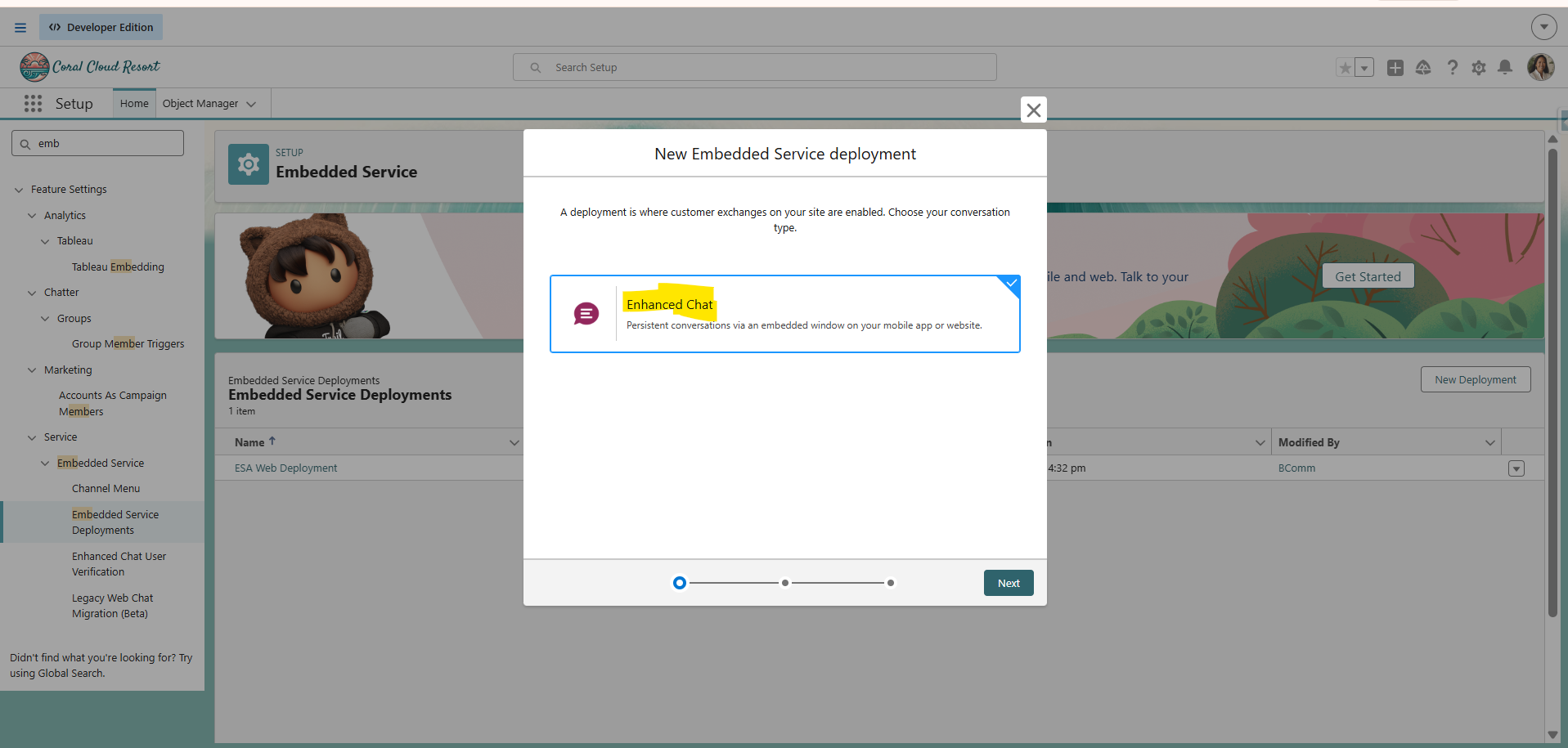Viewport: 1568px width, 748px height.
Task: Click the last step progress dot
Action: pos(891,583)
